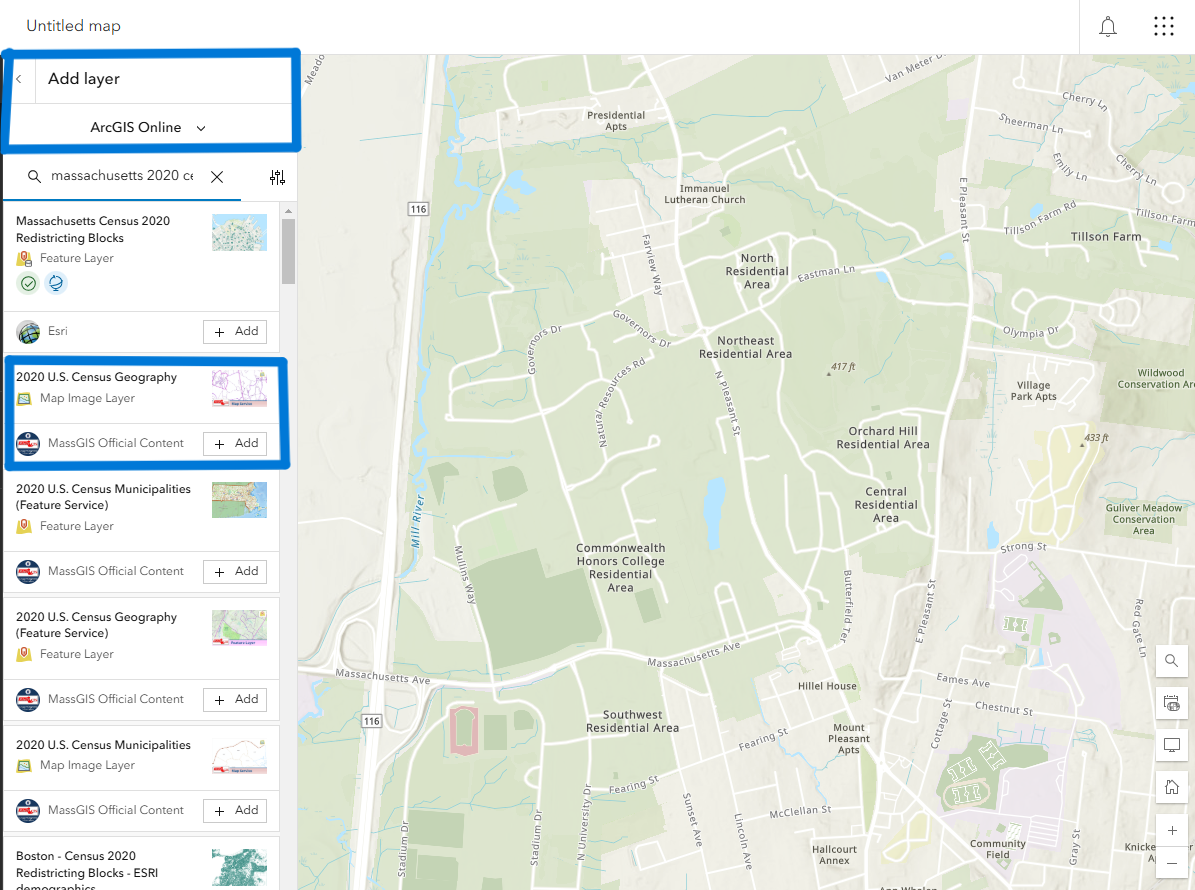The width and height of the screenshot is (1195, 890).
Task: Click MassGIS avatar under Census Geography Feature Service
Action: [28, 700]
